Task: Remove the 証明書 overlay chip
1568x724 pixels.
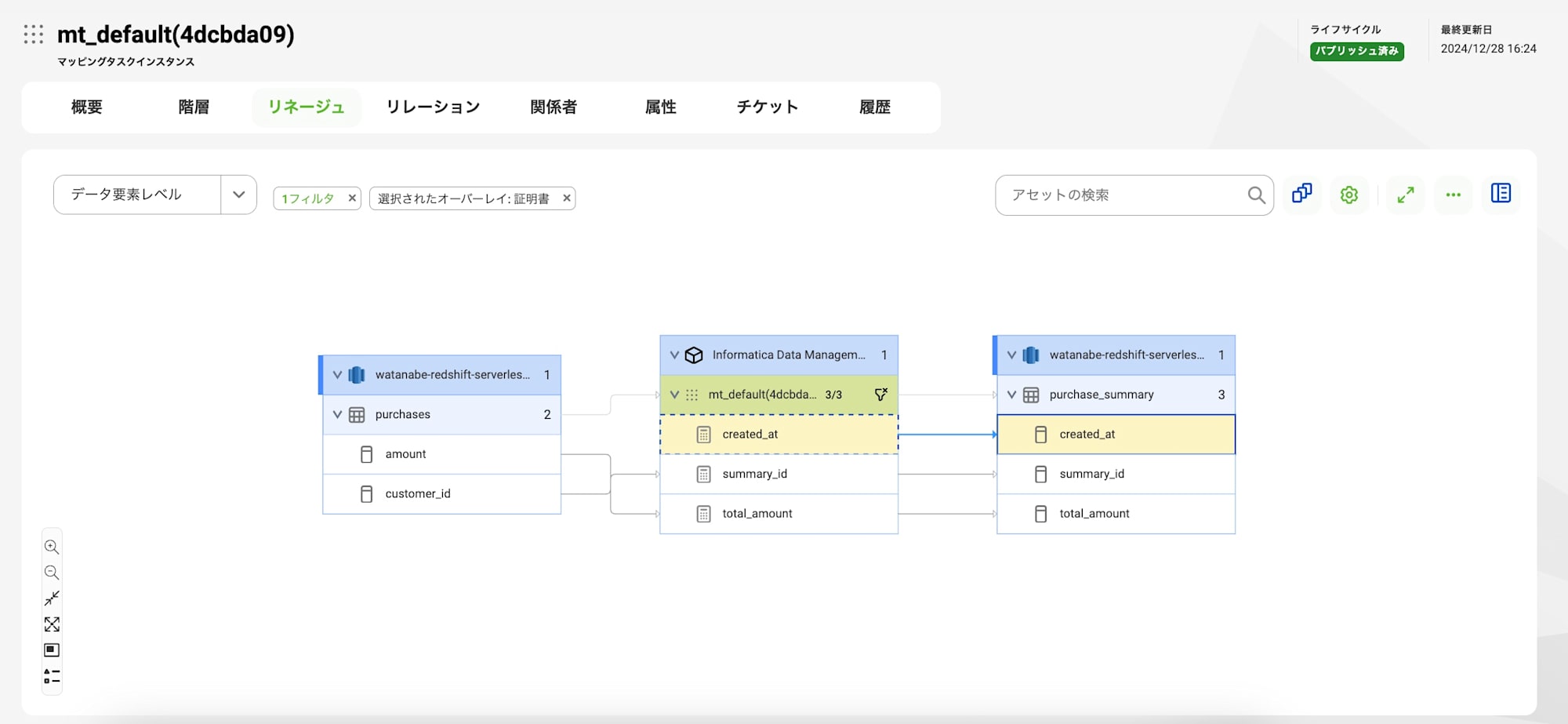Action: (567, 198)
